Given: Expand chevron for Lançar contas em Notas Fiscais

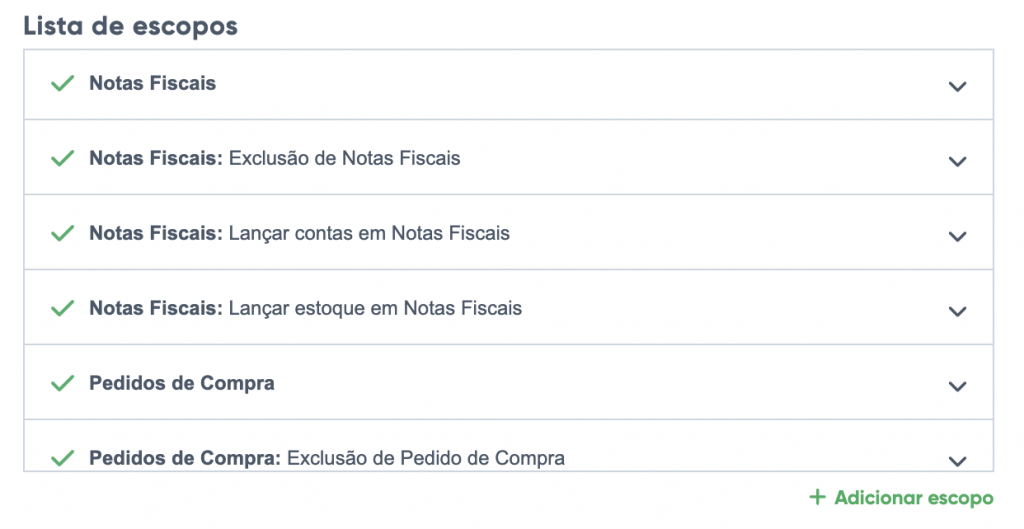Looking at the screenshot, I should [x=957, y=236].
